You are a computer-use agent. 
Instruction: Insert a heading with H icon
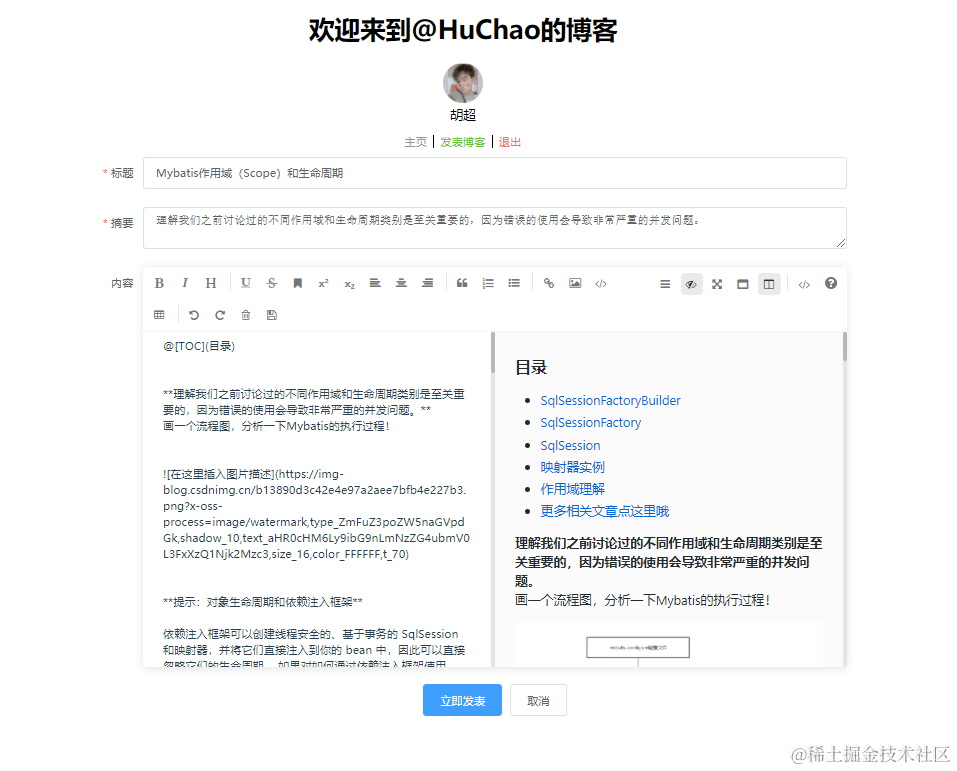click(x=211, y=283)
